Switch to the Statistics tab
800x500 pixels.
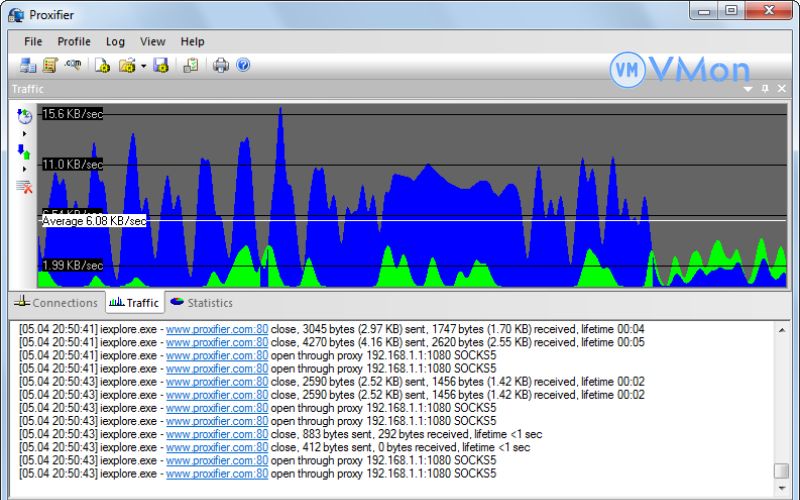tap(201, 303)
